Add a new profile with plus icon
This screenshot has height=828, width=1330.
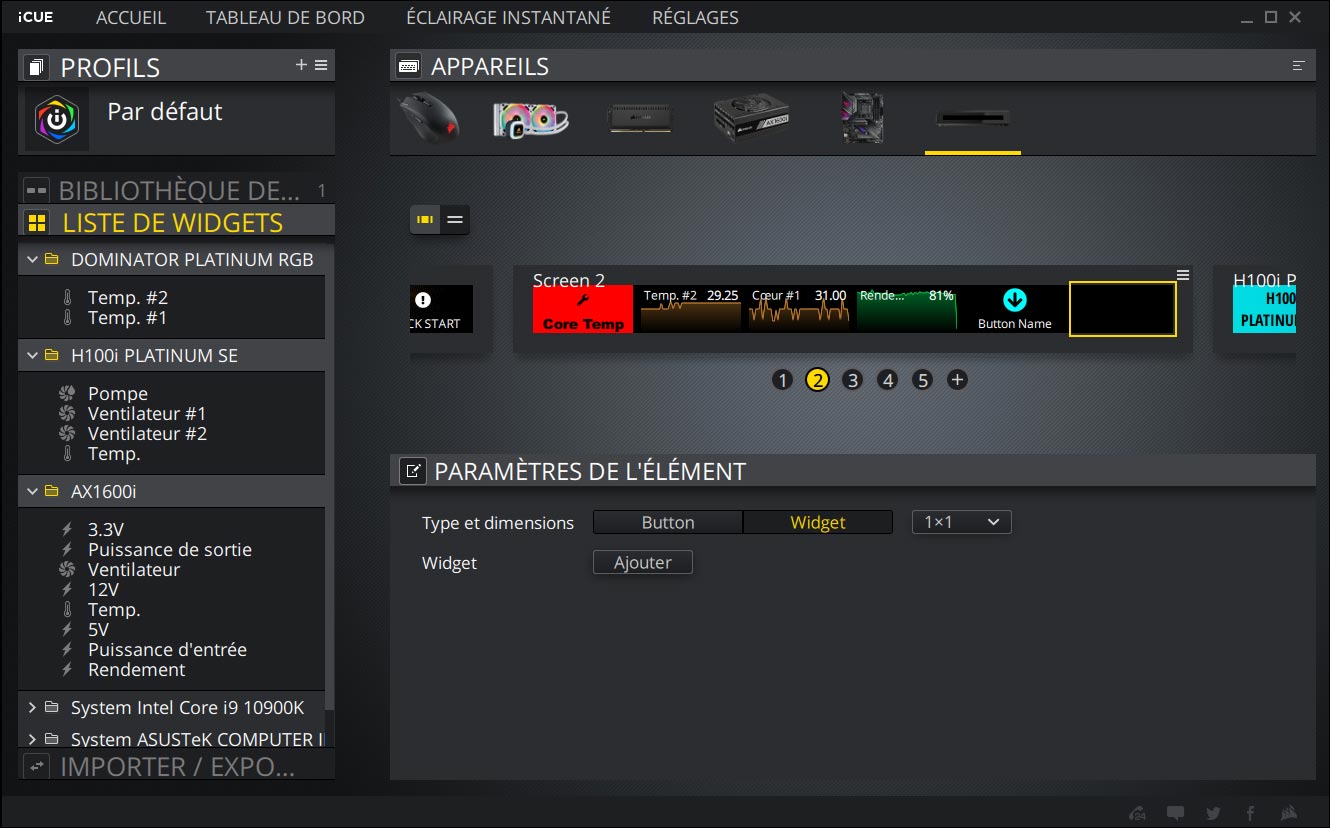tap(301, 65)
